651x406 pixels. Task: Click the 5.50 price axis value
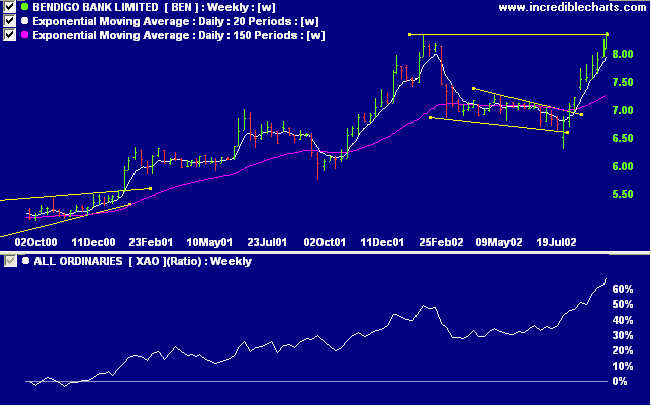point(623,194)
